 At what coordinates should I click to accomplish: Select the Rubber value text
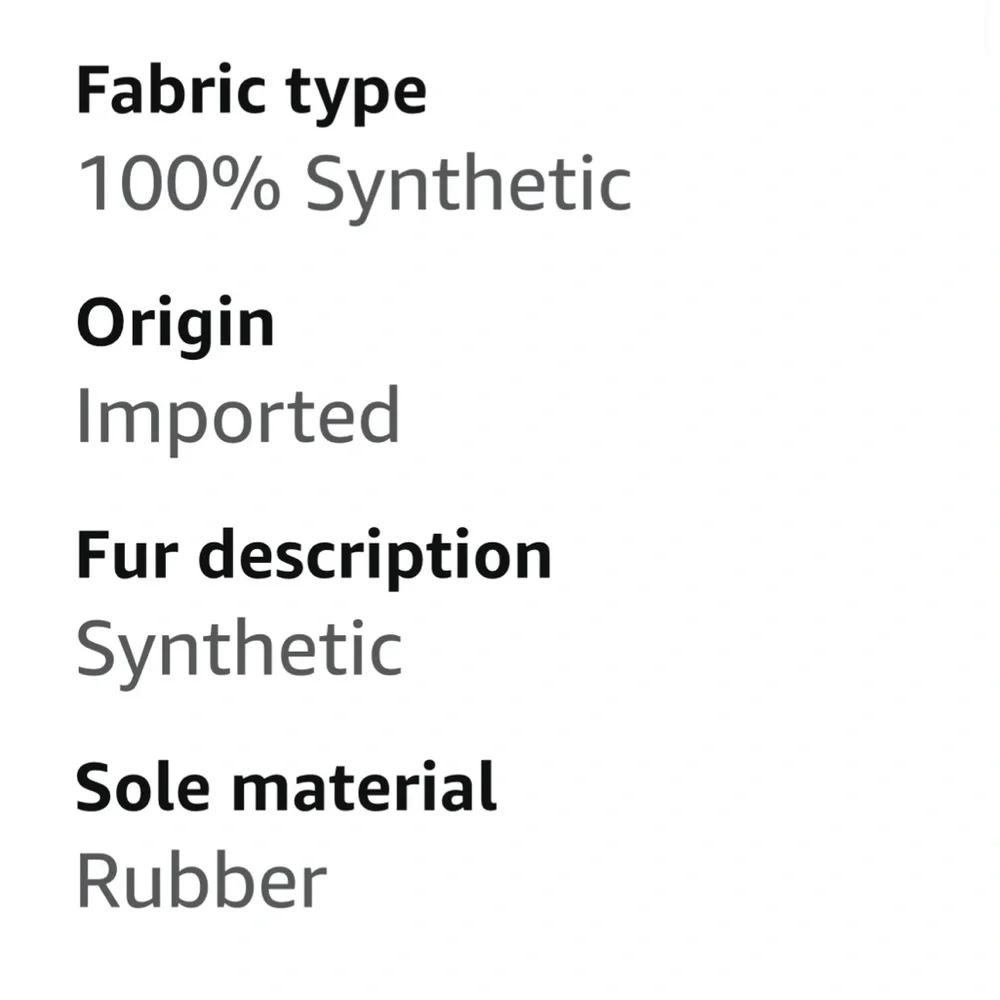[201, 880]
